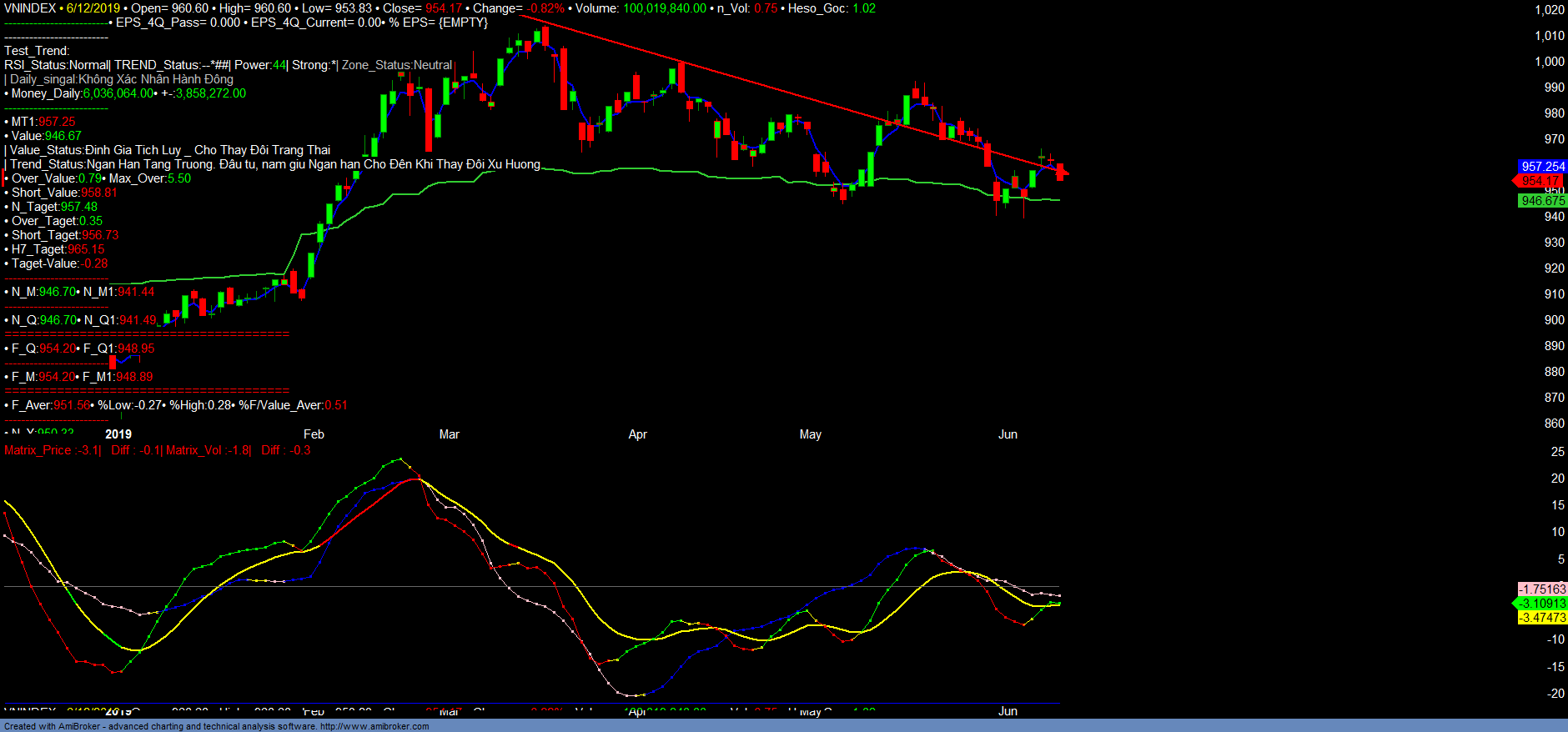Click the green 946.675 price tag
The width and height of the screenshot is (1568, 732).
click(x=1542, y=201)
